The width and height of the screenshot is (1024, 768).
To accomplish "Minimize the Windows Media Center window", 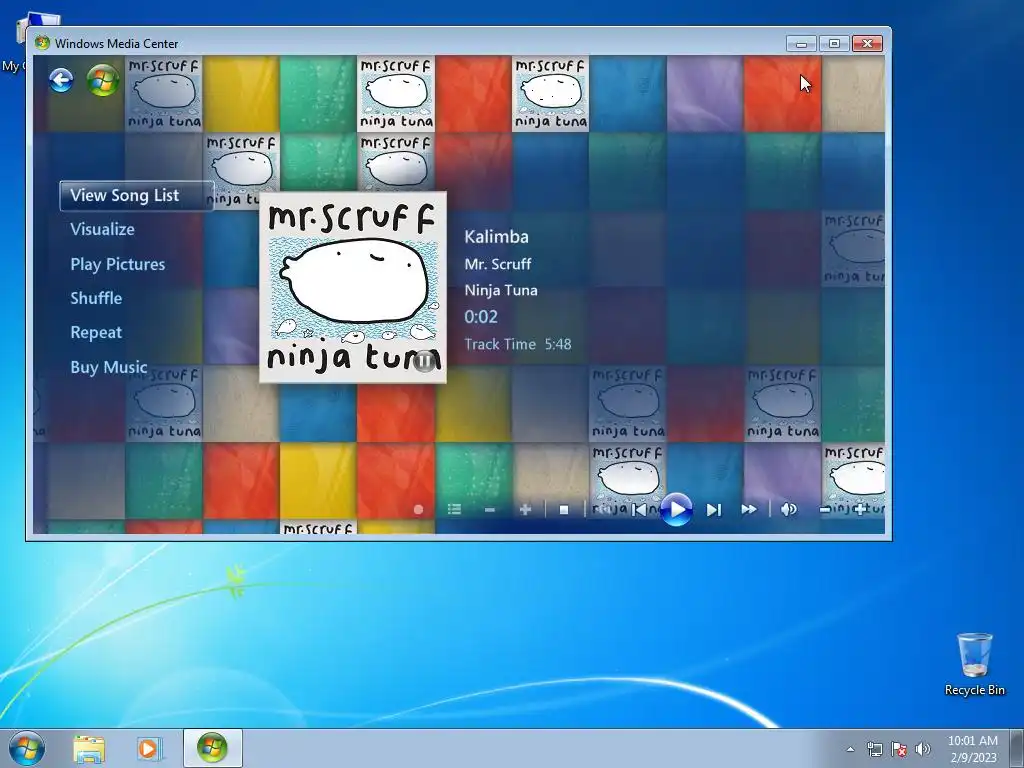I will coord(801,43).
